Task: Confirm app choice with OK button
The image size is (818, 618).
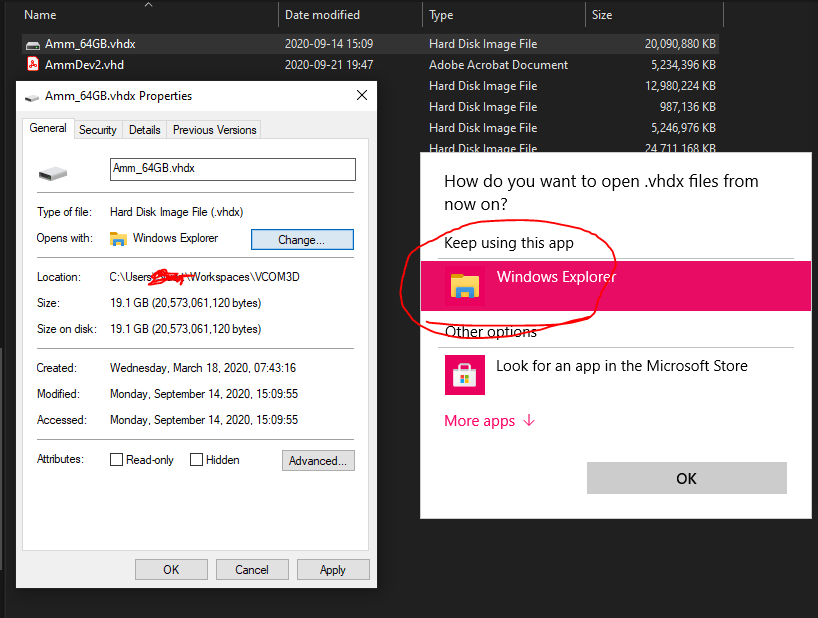Action: pos(686,478)
